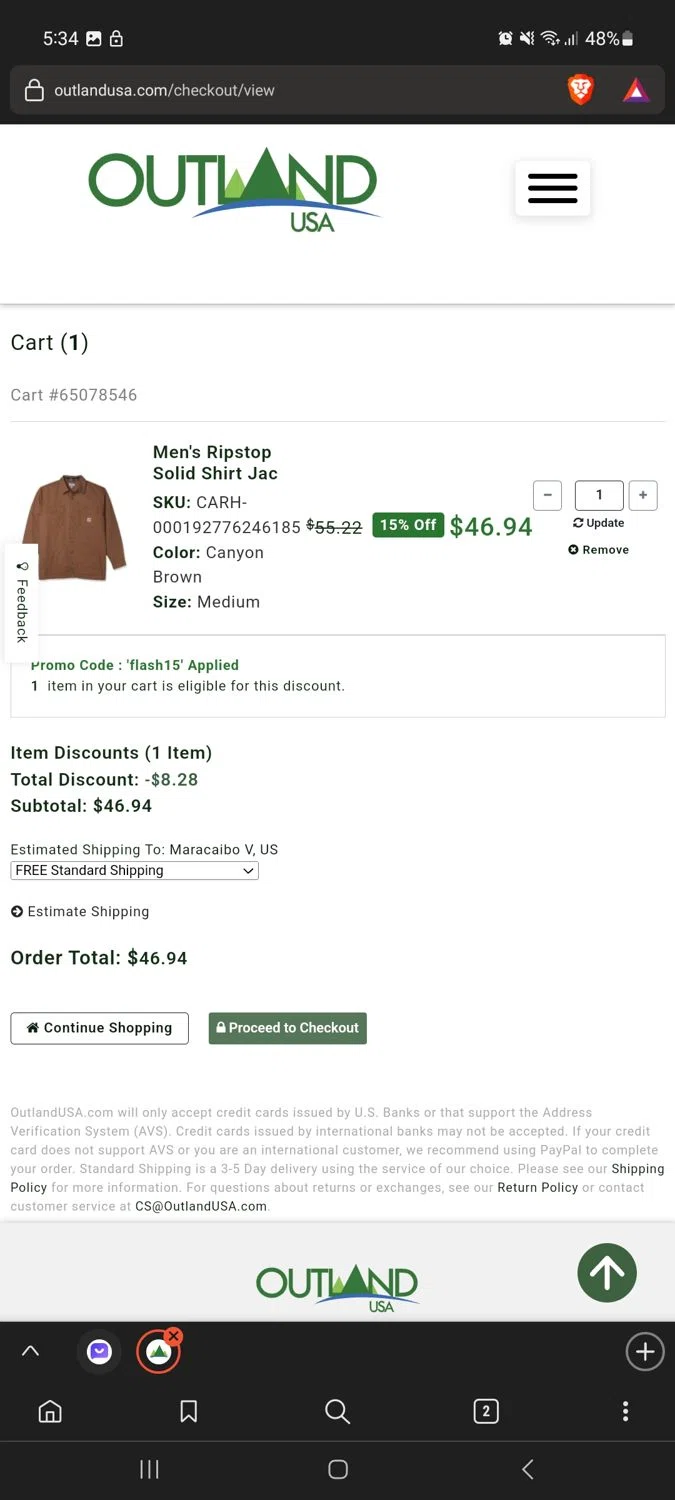675x1500 pixels.
Task: Go to the browser home page
Action: coord(50,1411)
